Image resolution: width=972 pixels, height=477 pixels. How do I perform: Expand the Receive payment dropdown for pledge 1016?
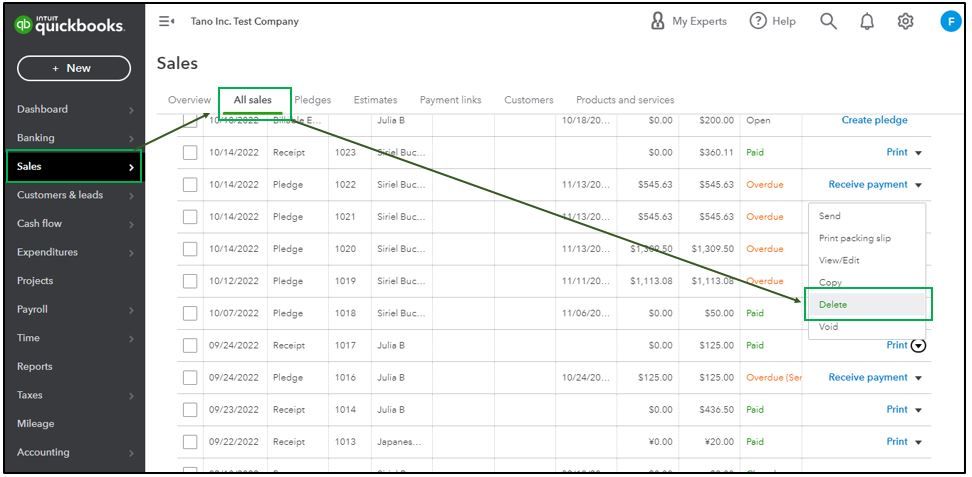pyautogui.click(x=919, y=378)
